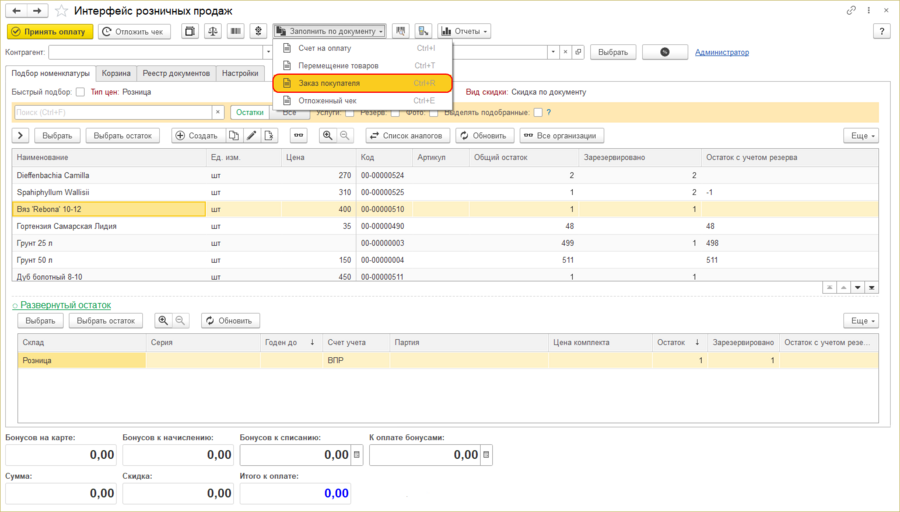900x512 pixels.
Task: Click the copy item icon beside Создать
Action: [x=234, y=135]
